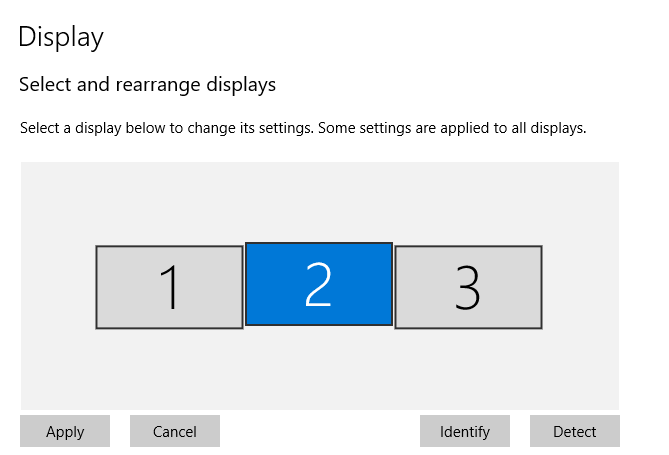The height and width of the screenshot is (455, 669).
Task: Discard arrangement changes with Cancel
Action: (175, 432)
